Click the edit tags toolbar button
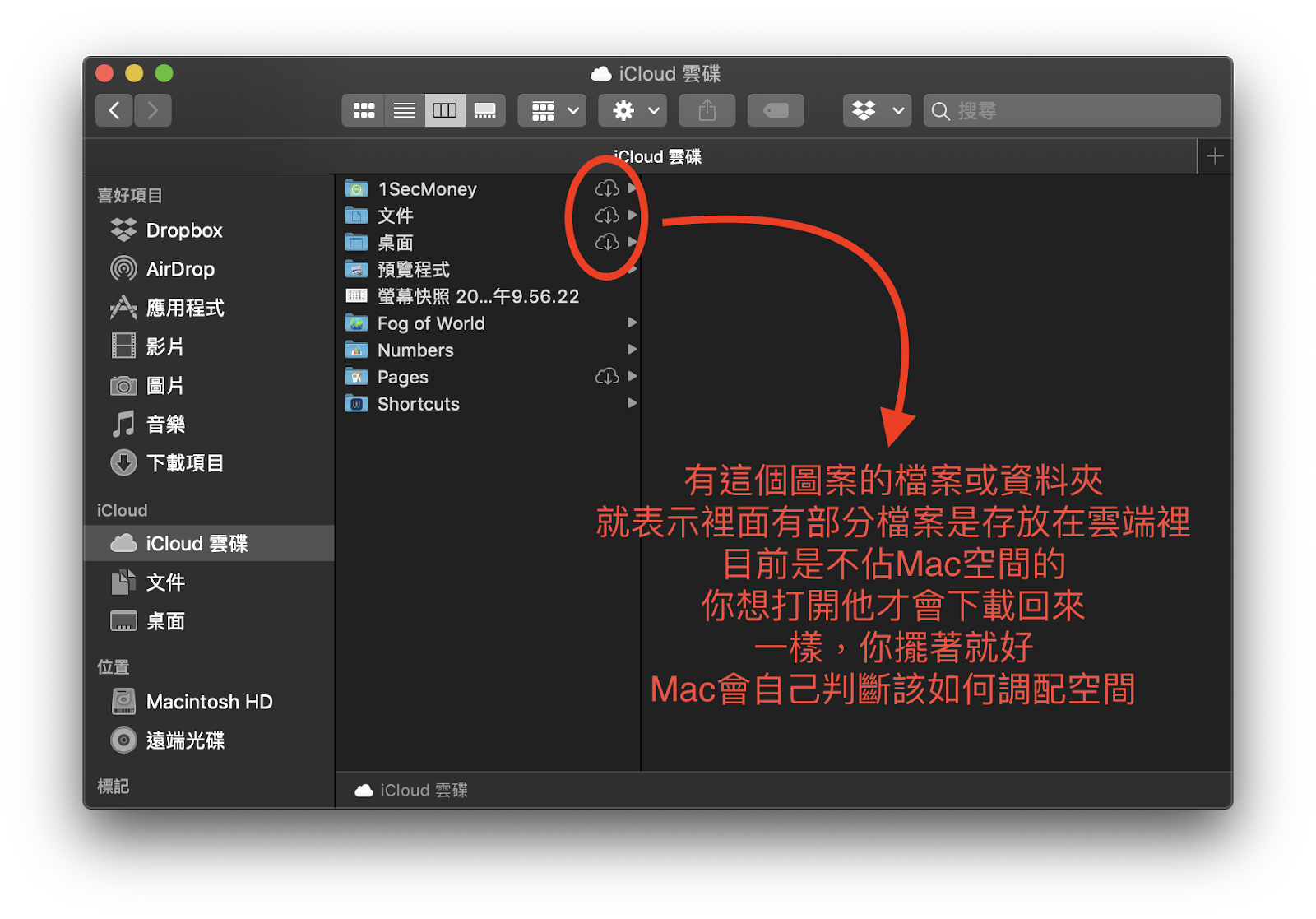This screenshot has width=1316, height=919. click(776, 110)
